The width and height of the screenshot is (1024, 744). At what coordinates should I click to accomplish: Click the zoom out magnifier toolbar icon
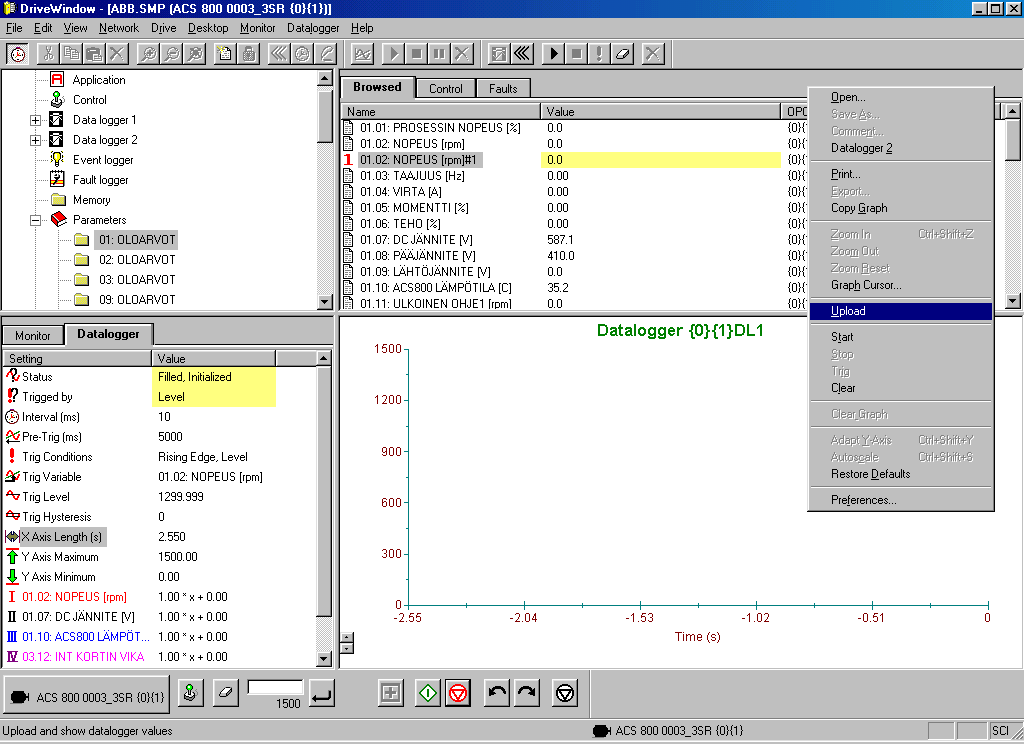pos(172,54)
